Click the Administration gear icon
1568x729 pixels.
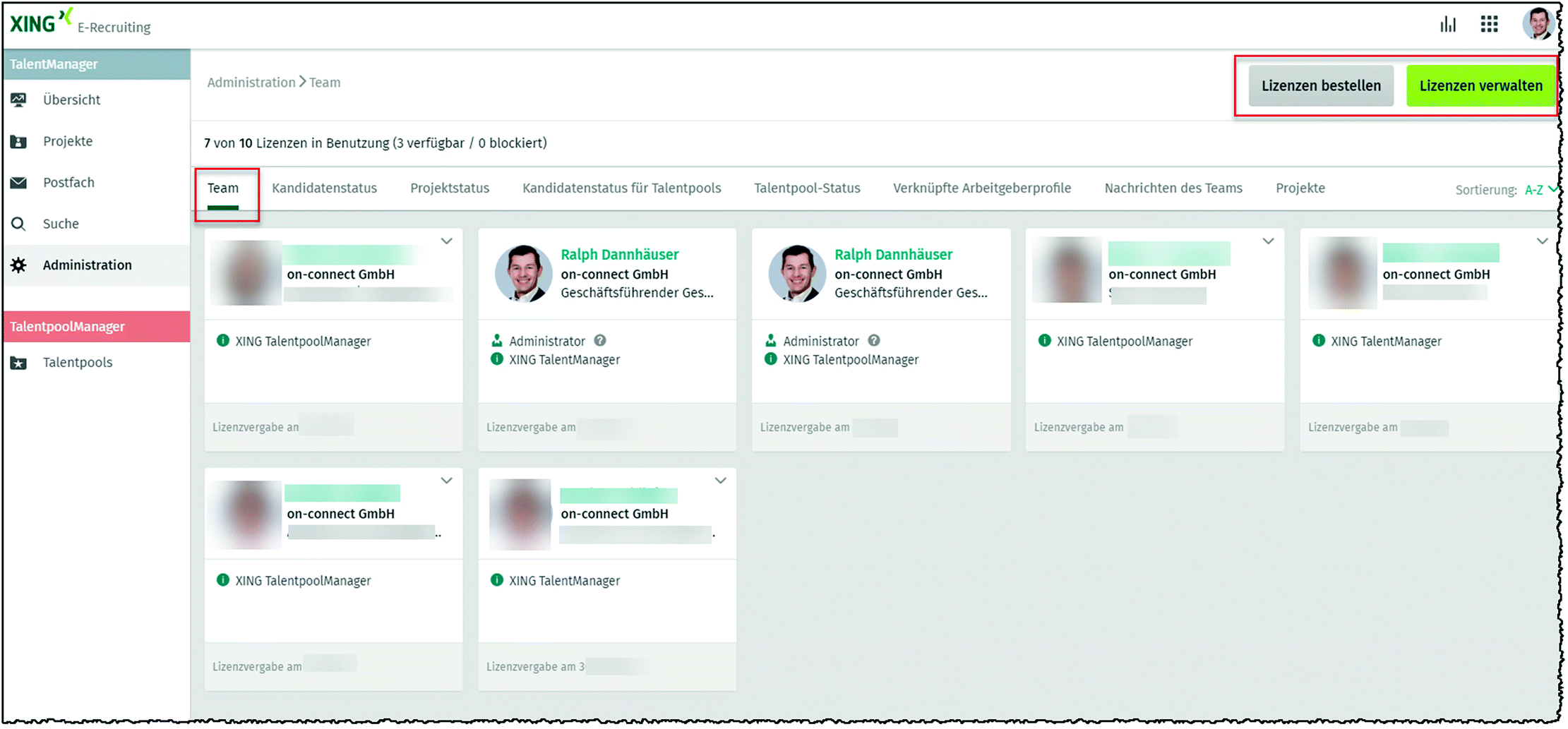click(19, 265)
